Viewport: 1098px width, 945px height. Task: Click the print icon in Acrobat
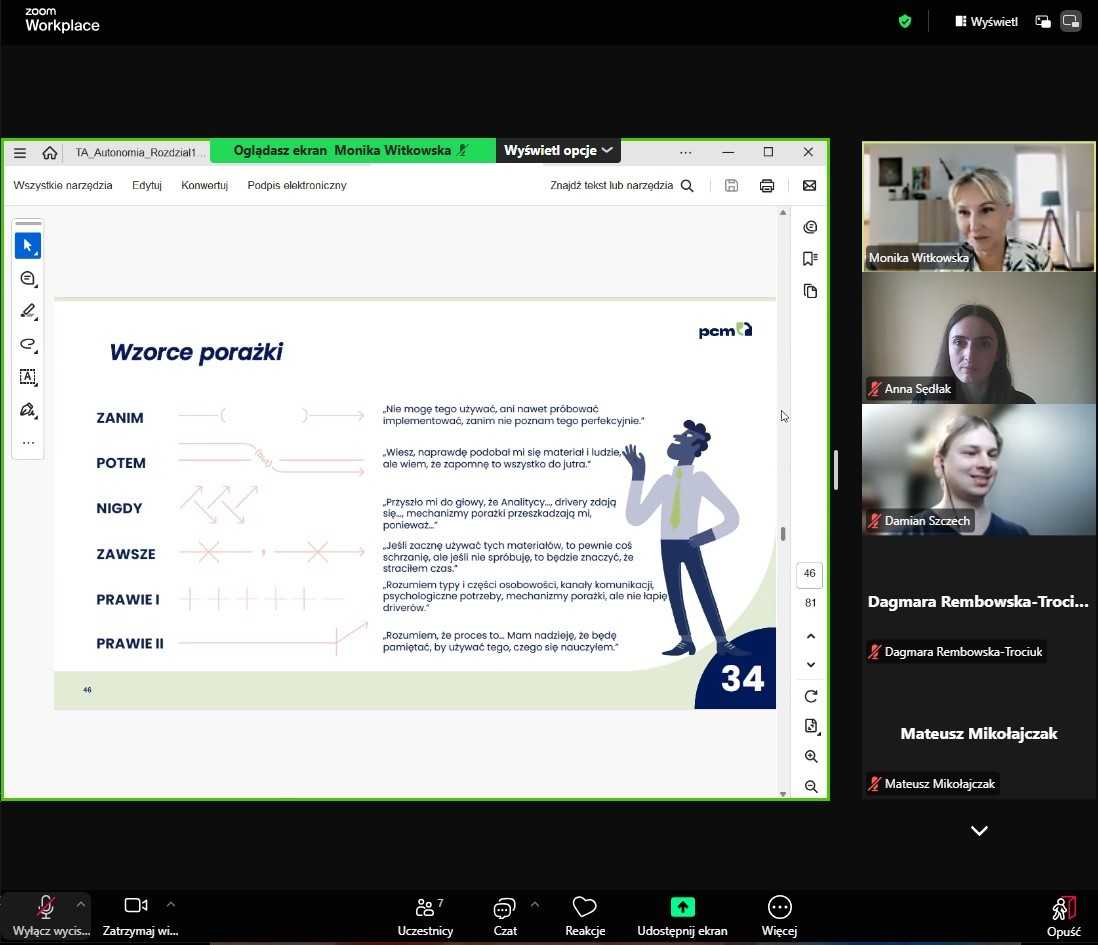(x=767, y=185)
